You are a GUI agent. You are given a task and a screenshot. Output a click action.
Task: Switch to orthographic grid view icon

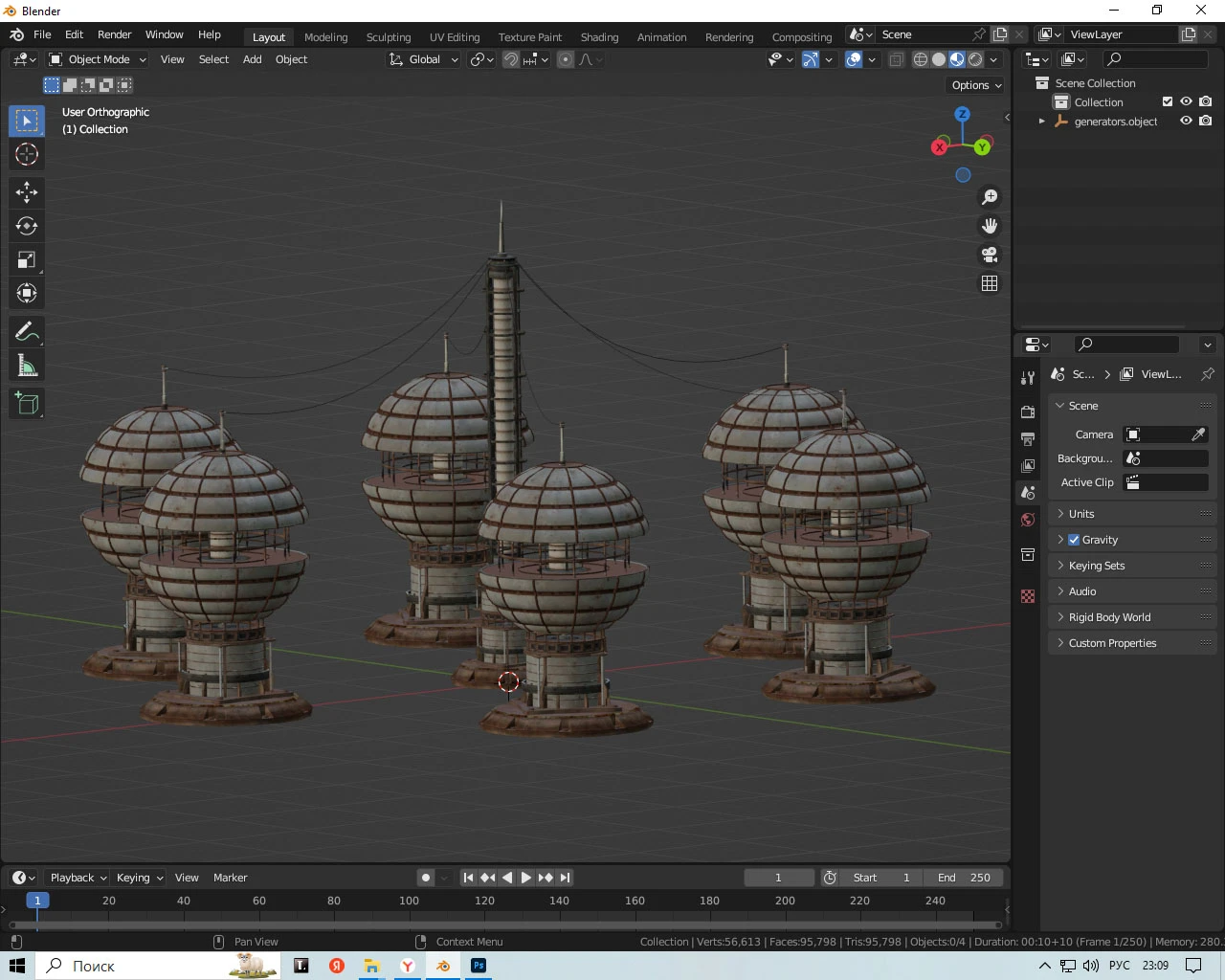pos(990,283)
